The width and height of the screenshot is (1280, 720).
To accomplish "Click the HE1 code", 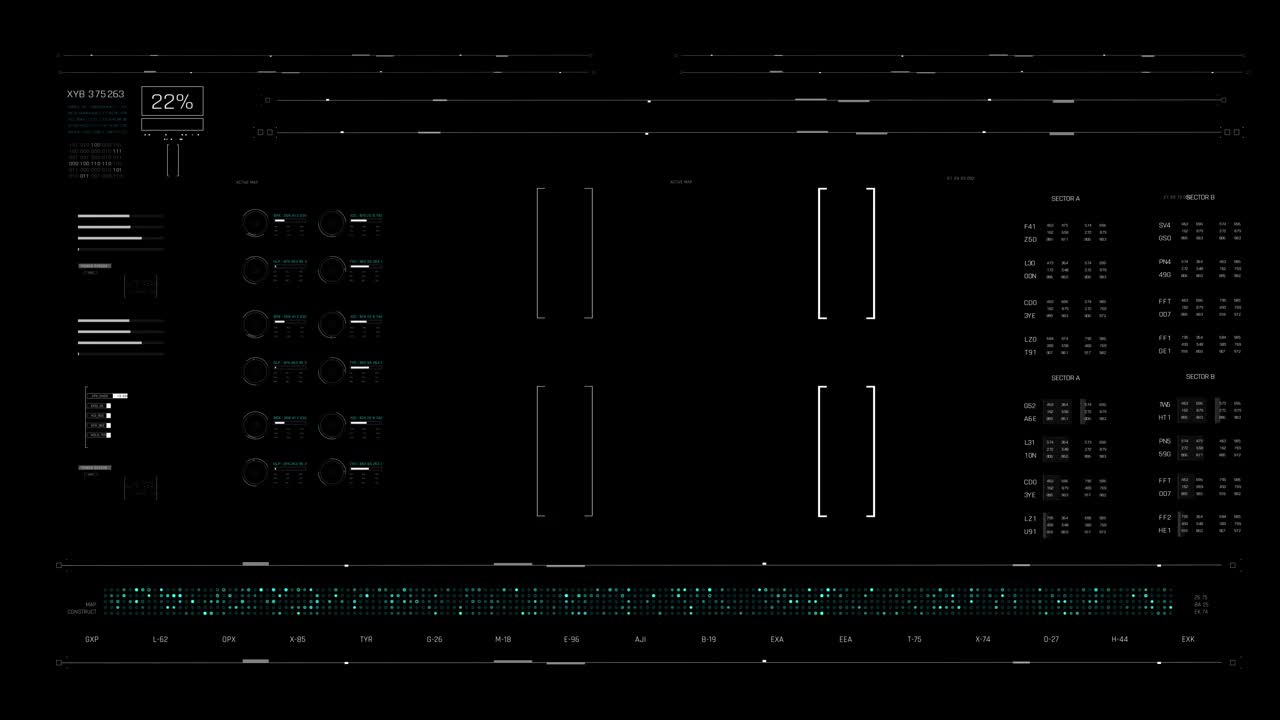I will coord(1165,531).
